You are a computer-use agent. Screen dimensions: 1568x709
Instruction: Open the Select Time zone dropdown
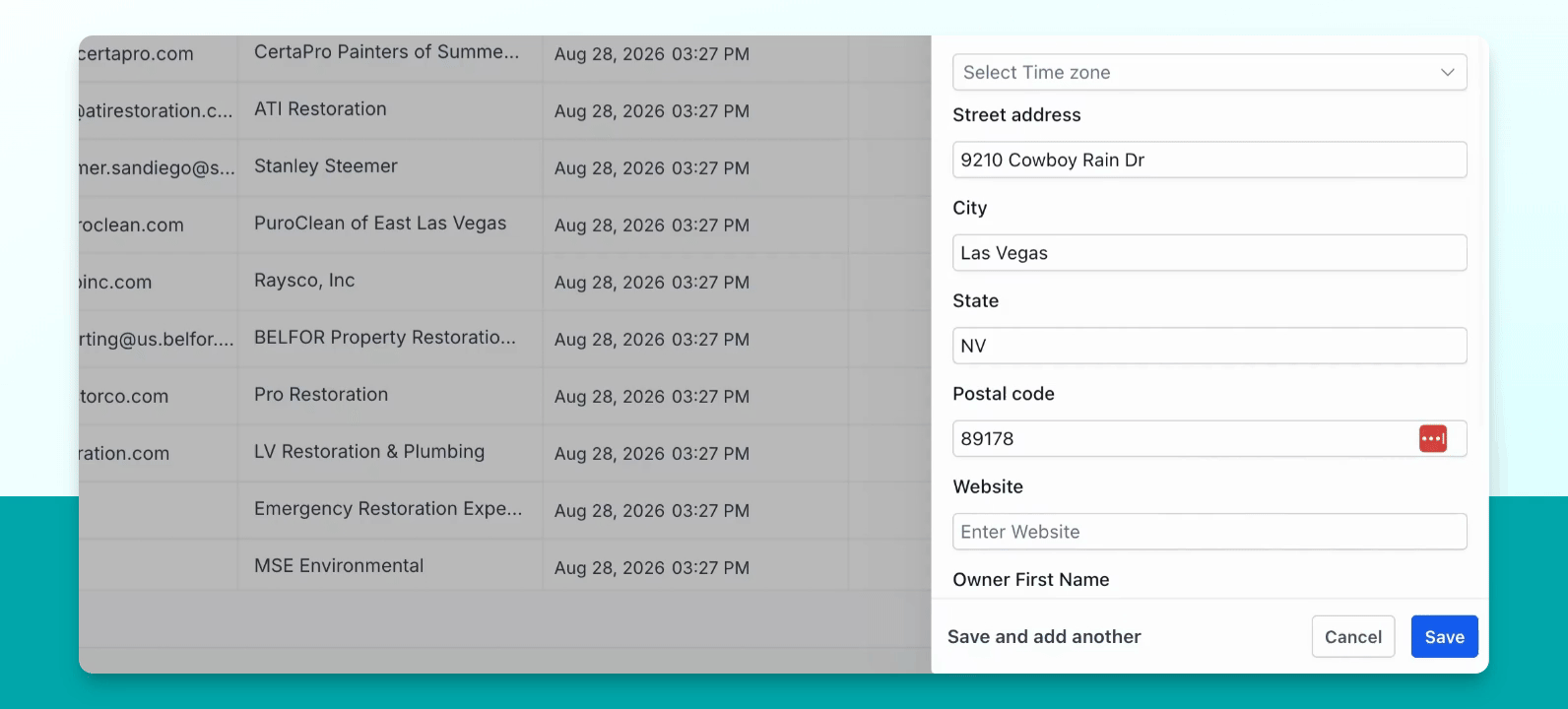click(1209, 72)
